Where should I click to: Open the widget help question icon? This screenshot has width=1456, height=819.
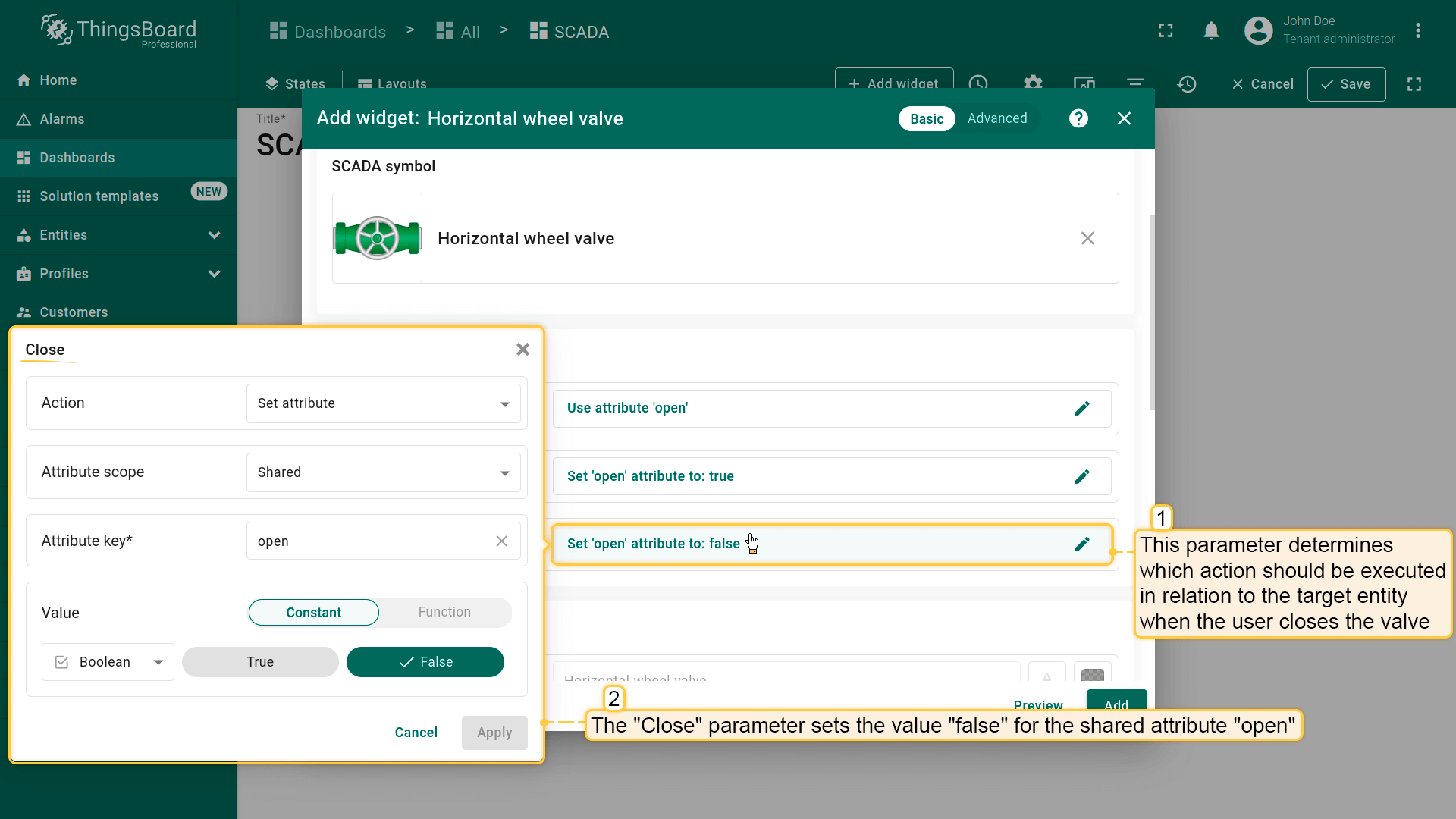[x=1078, y=118]
